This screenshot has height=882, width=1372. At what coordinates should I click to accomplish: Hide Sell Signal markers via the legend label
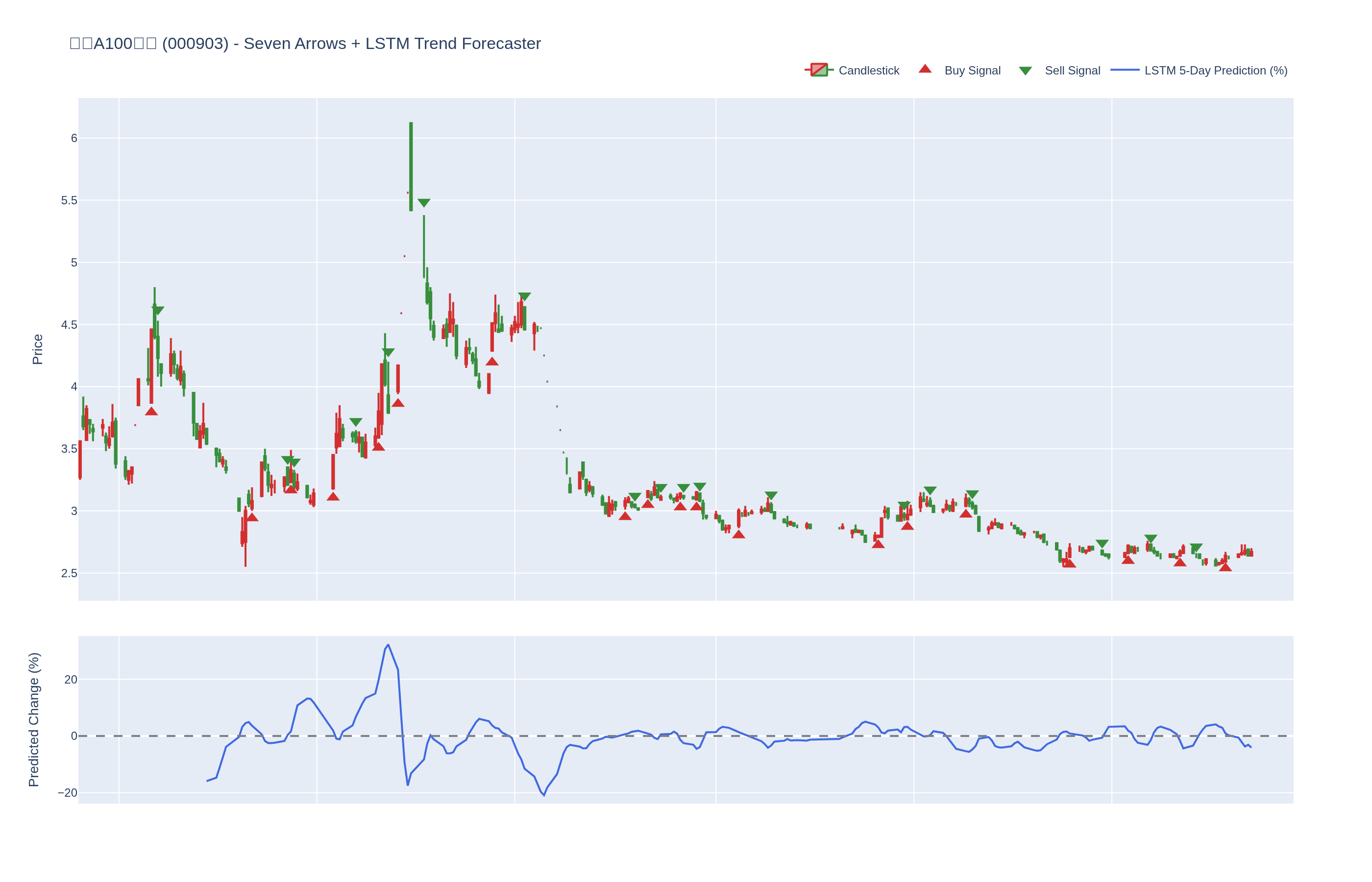click(1072, 71)
